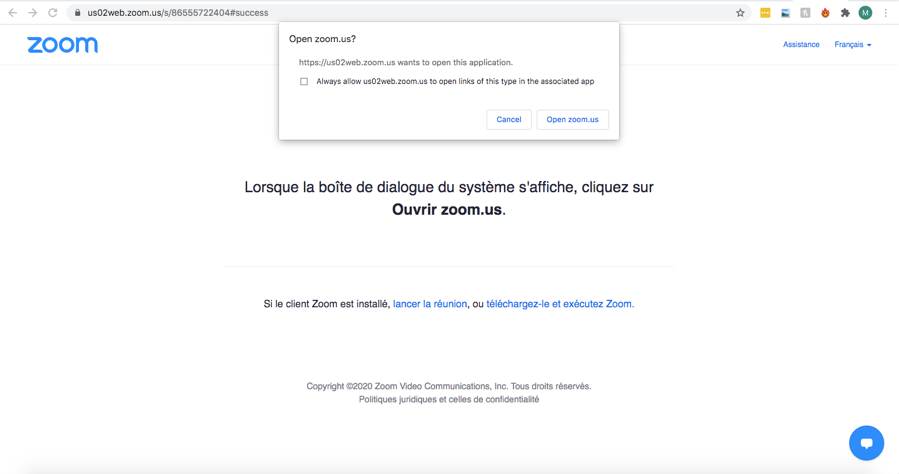Image resolution: width=899 pixels, height=474 pixels.
Task: Open the Chrome three-dot menu
Action: tap(885, 13)
